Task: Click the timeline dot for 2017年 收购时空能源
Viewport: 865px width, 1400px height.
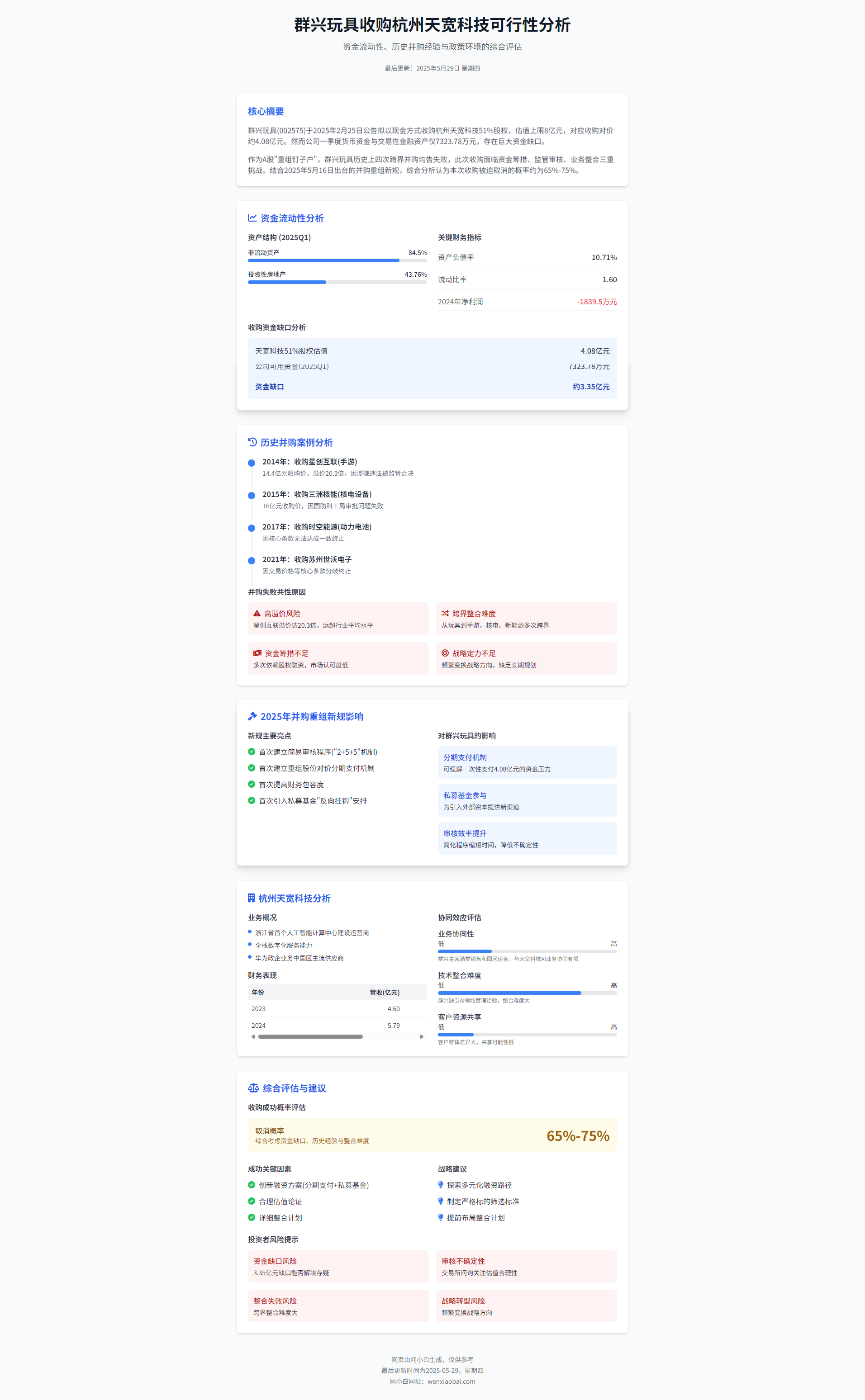Action: 251,528
